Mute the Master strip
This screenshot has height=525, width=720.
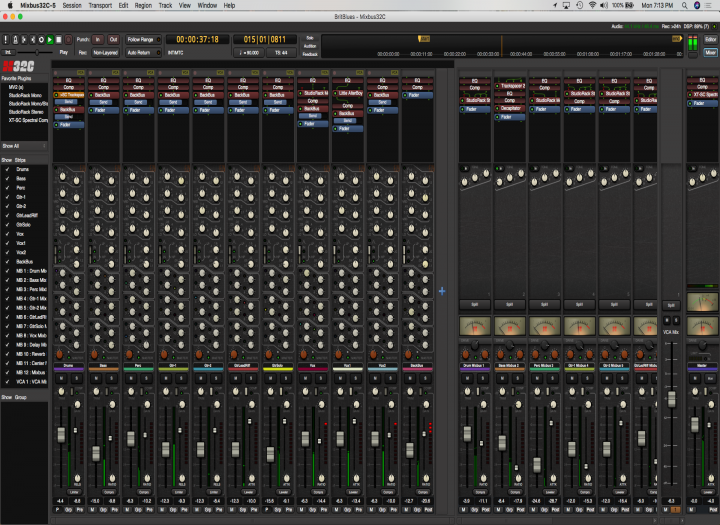click(695, 378)
